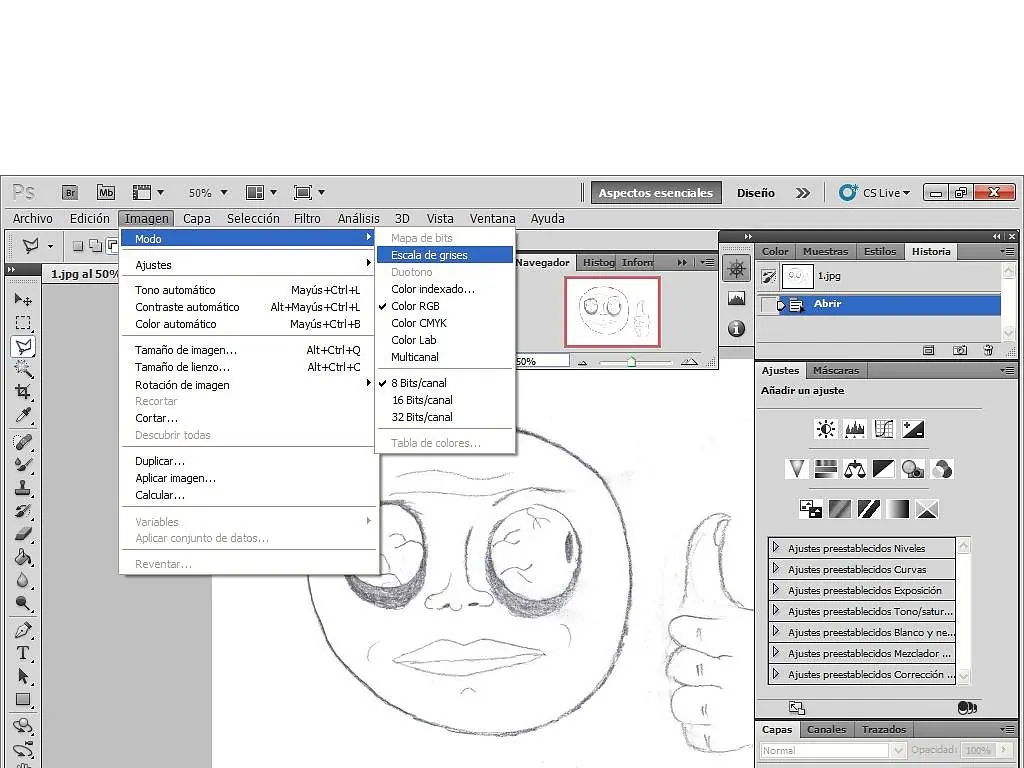
Task: Select the Rectangle shape tool
Action: (x=23, y=699)
